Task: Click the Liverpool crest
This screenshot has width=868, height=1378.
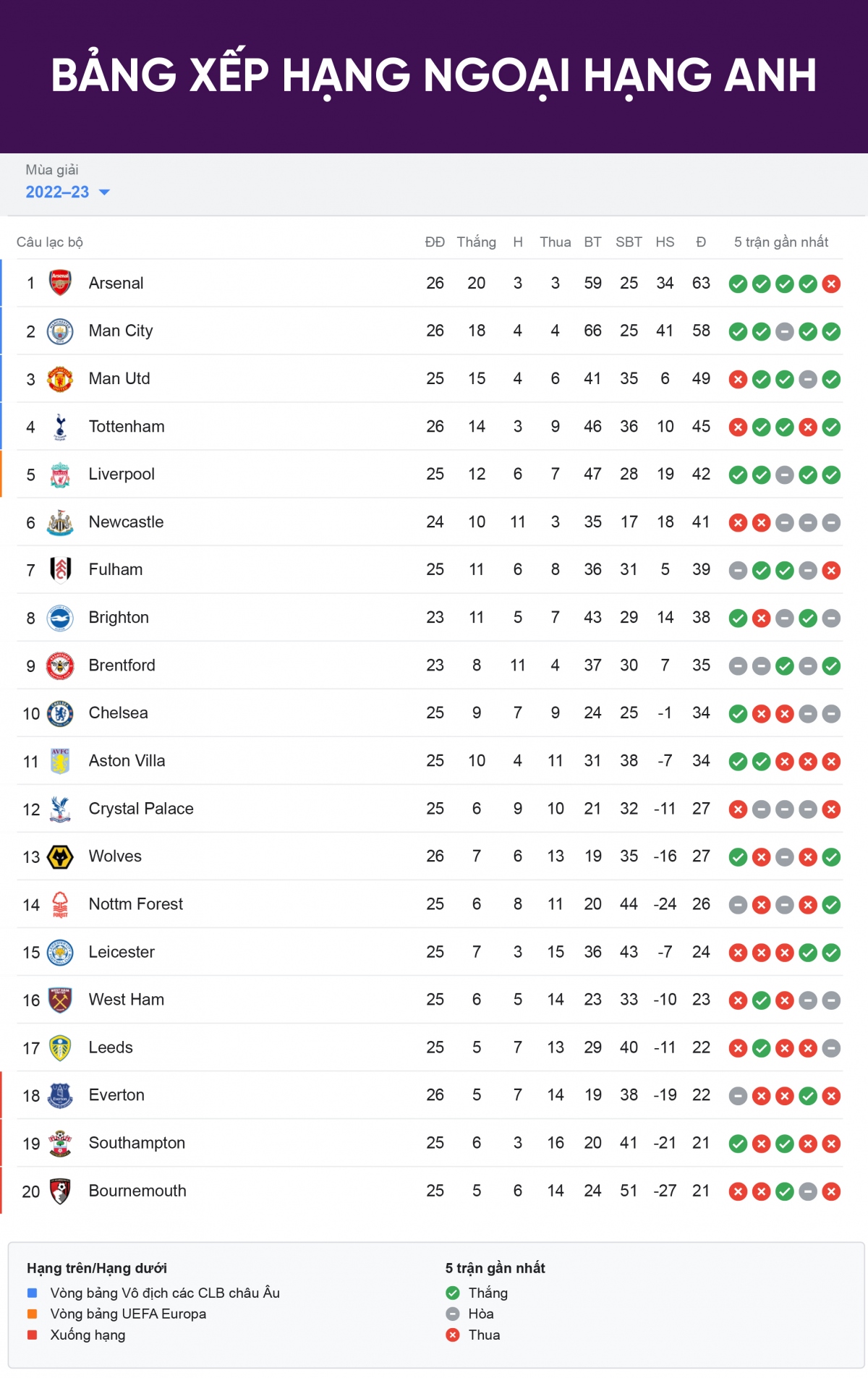Action: tap(60, 474)
